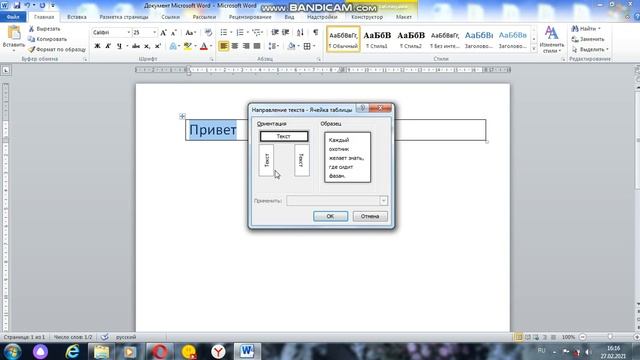
Task: Select the Без интервала style
Action: pos(445,39)
